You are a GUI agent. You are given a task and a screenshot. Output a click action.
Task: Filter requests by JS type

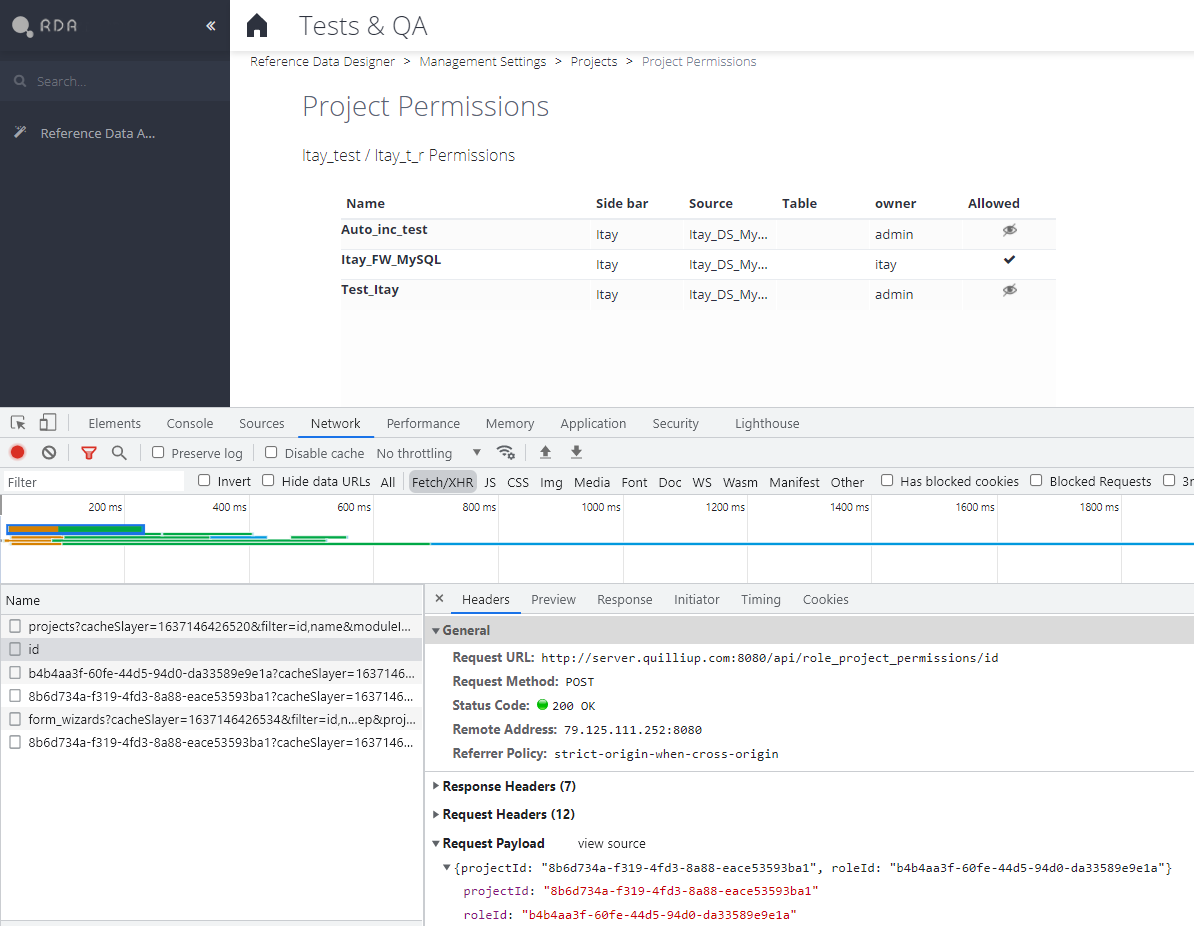(490, 482)
